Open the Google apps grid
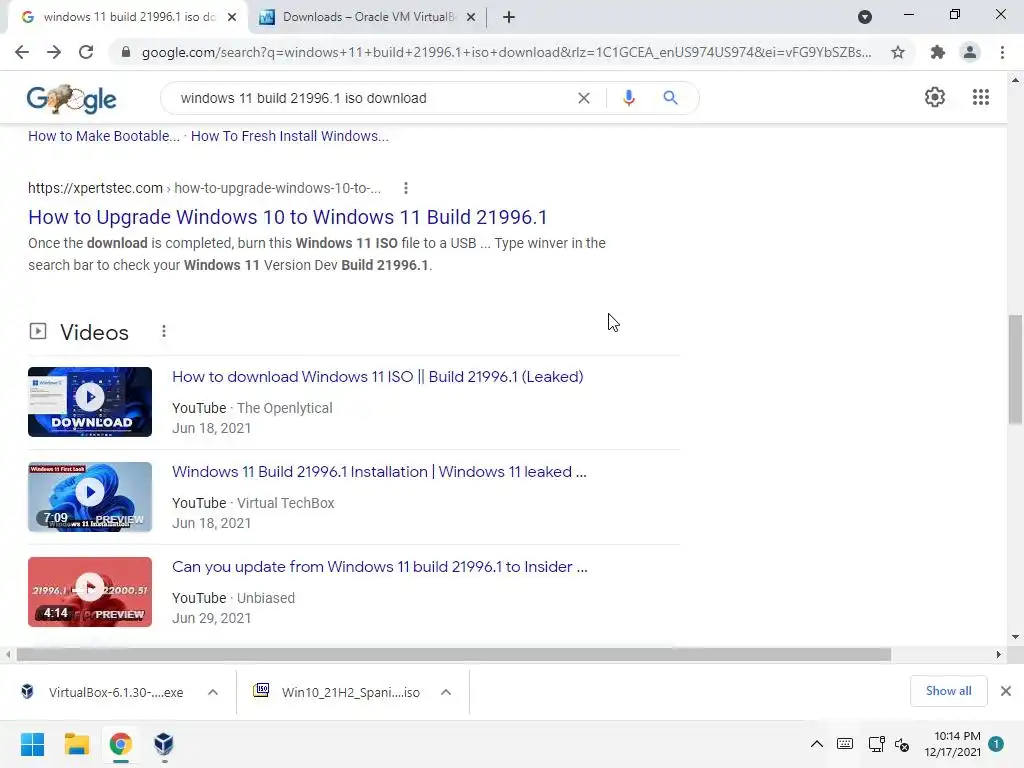This screenshot has width=1024, height=768. click(x=980, y=97)
